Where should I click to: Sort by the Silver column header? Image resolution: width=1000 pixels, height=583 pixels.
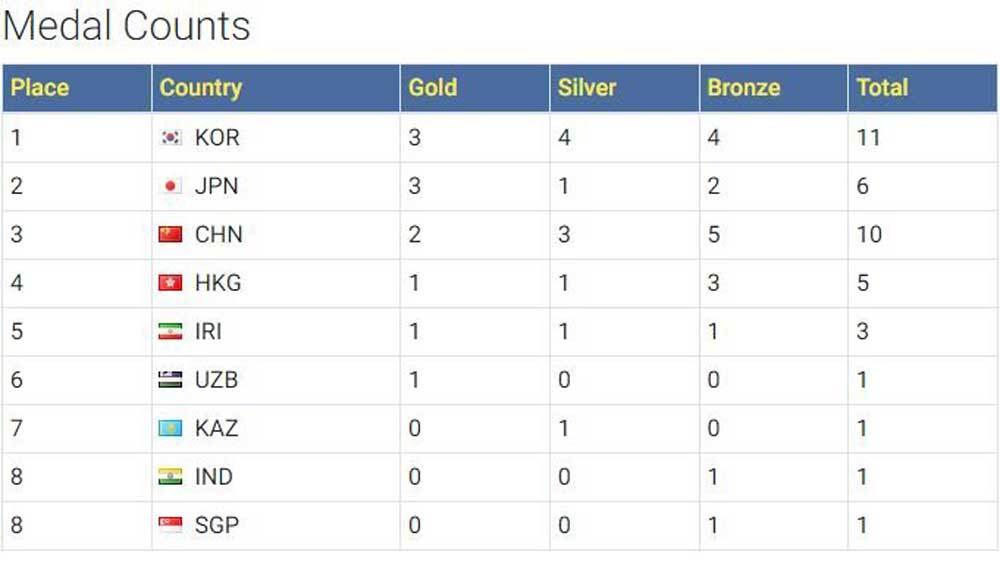coord(587,88)
